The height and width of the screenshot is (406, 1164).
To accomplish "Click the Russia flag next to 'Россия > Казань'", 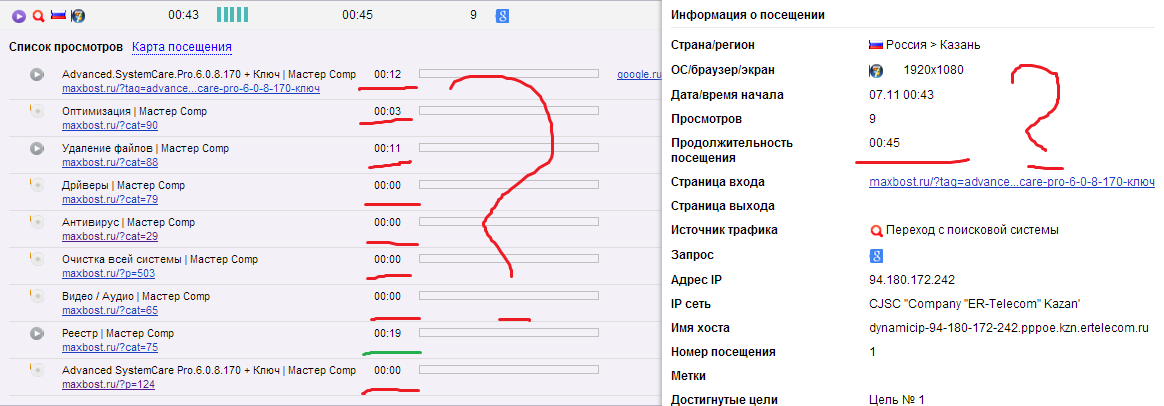I will coord(876,45).
